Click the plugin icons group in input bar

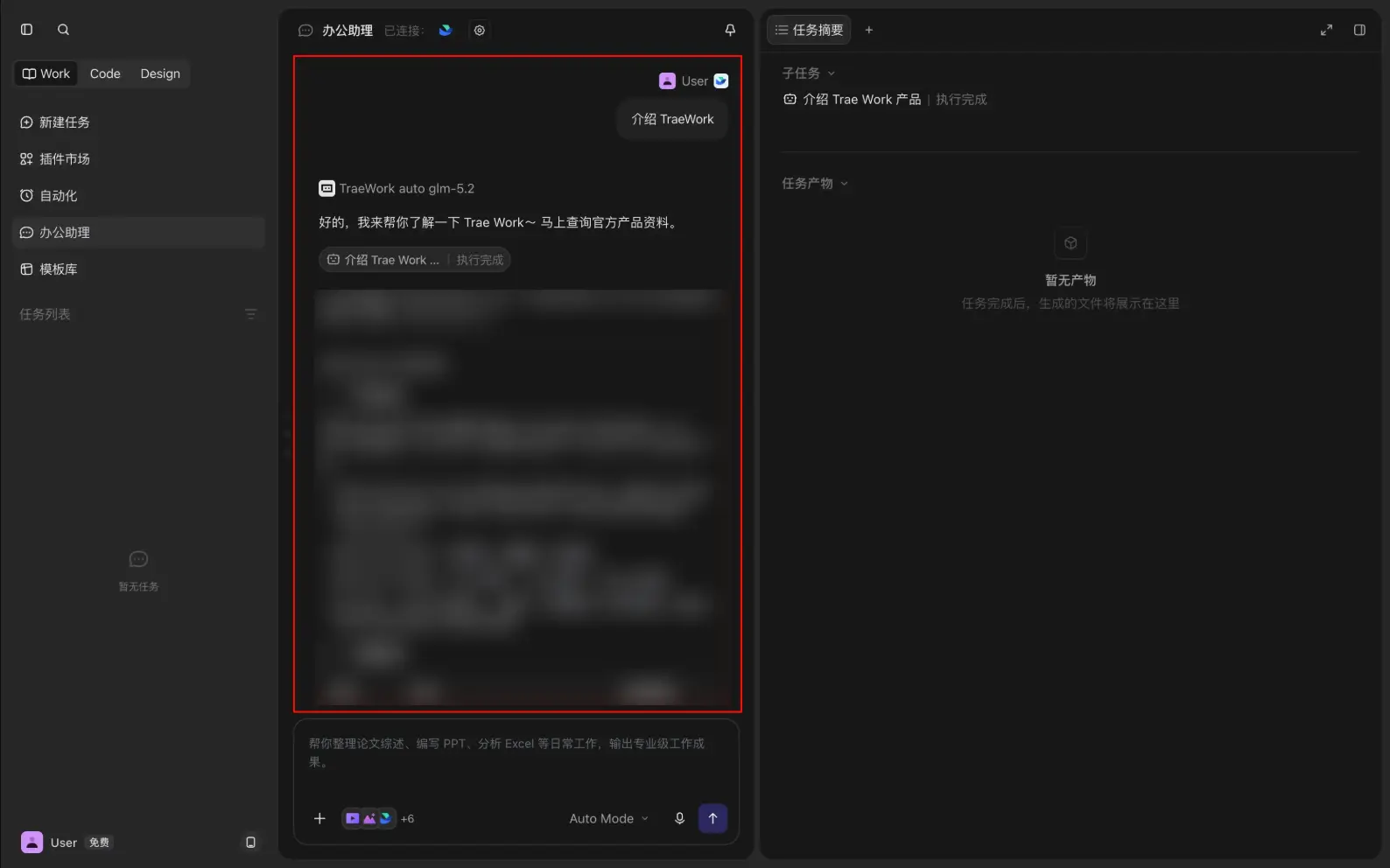coord(369,819)
